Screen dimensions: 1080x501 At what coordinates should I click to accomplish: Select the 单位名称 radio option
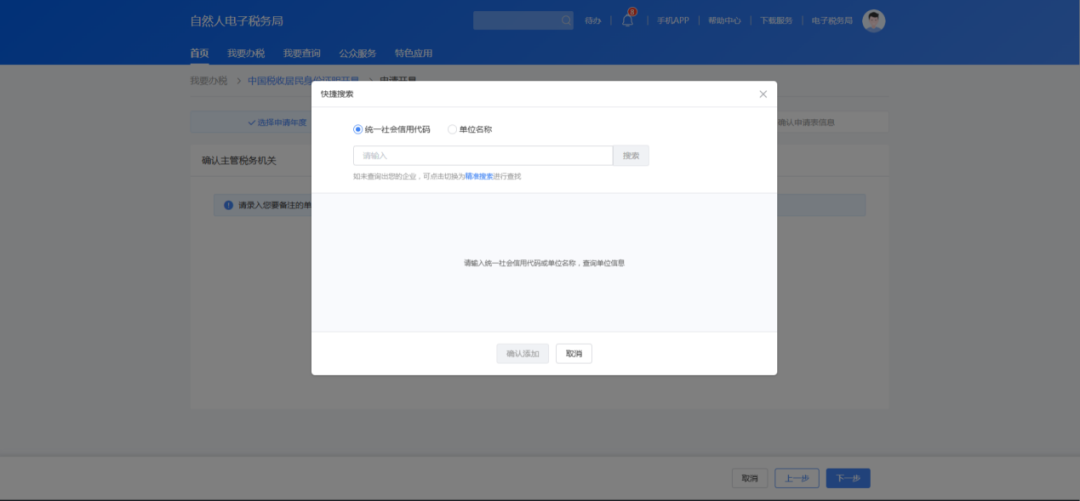coord(452,129)
